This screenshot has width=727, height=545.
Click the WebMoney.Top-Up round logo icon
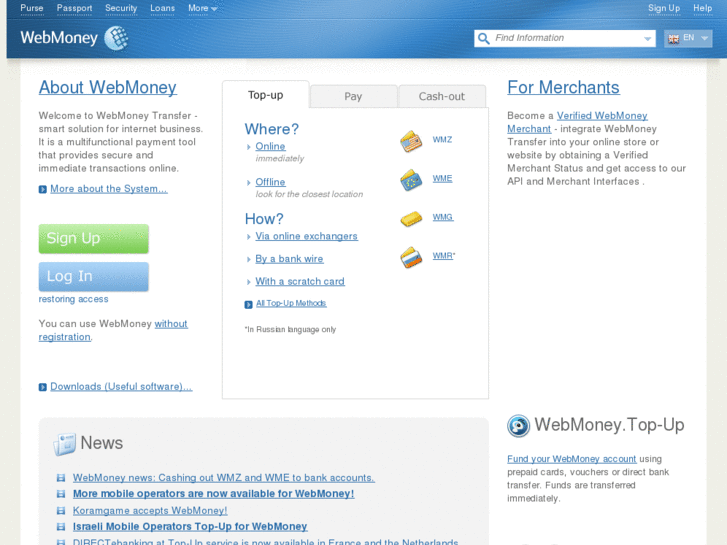tap(518, 426)
